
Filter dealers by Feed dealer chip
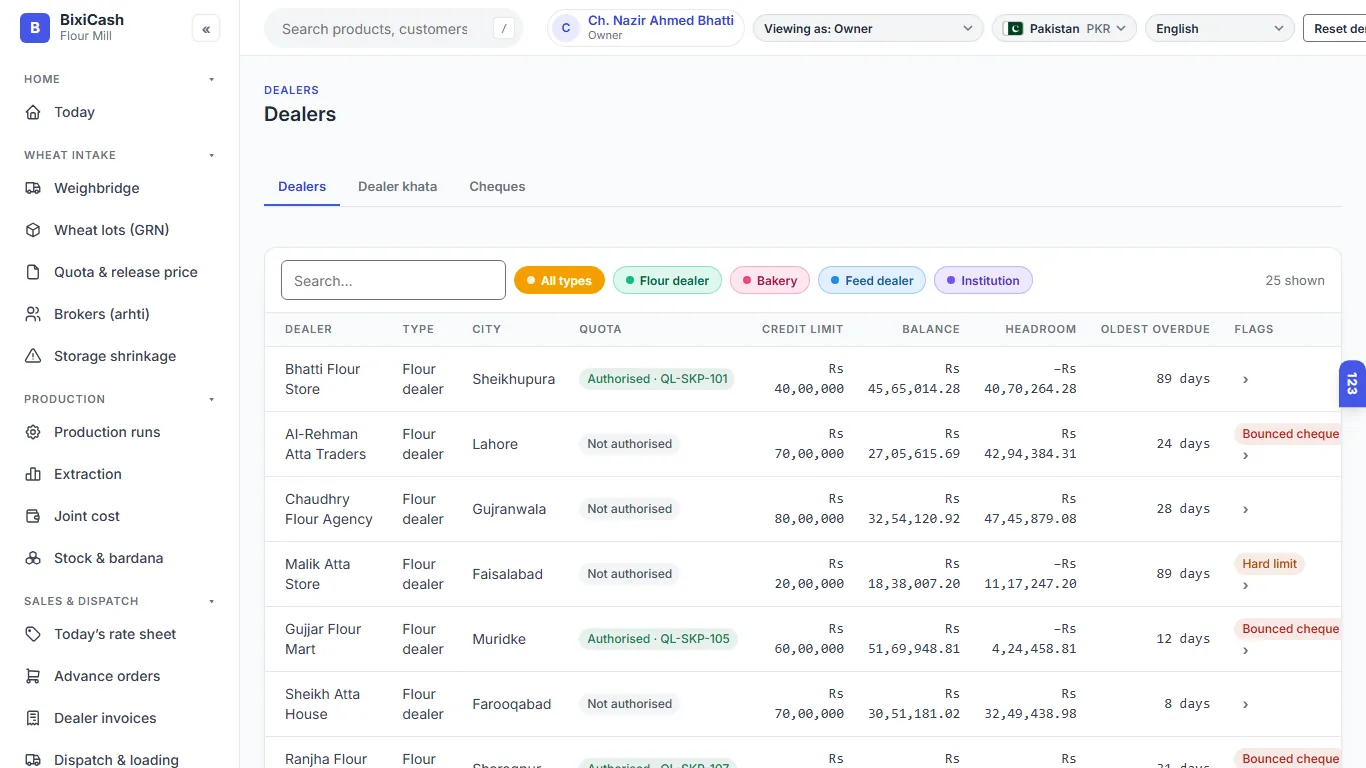coord(872,281)
